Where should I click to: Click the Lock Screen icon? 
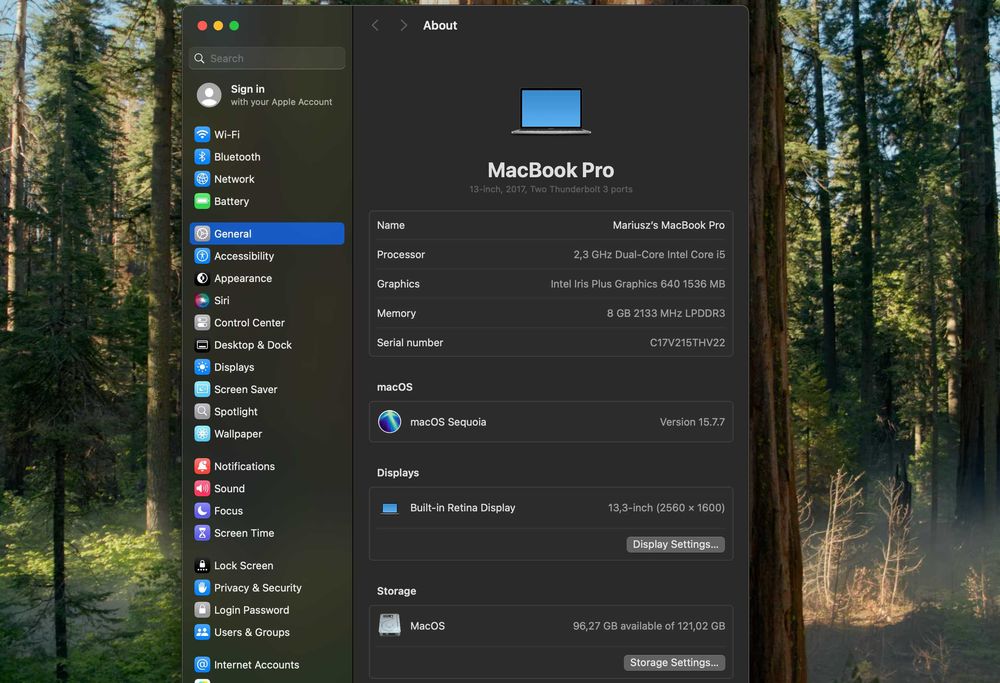coord(202,566)
